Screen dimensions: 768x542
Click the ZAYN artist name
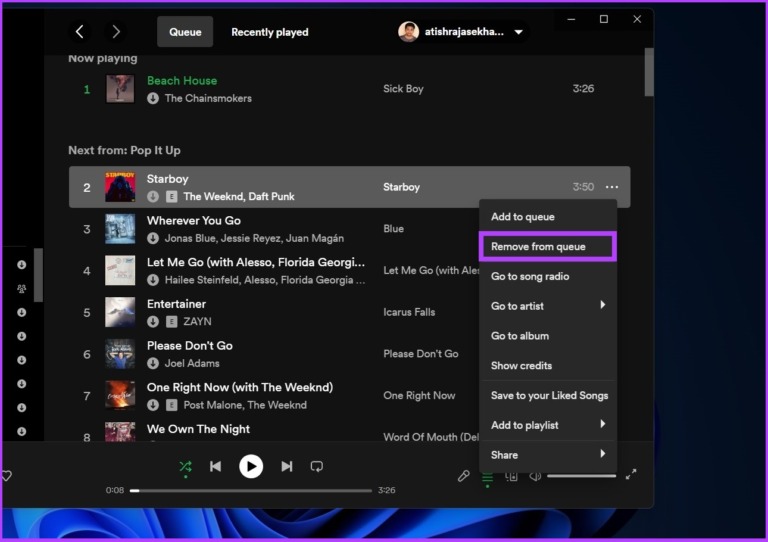(x=197, y=322)
